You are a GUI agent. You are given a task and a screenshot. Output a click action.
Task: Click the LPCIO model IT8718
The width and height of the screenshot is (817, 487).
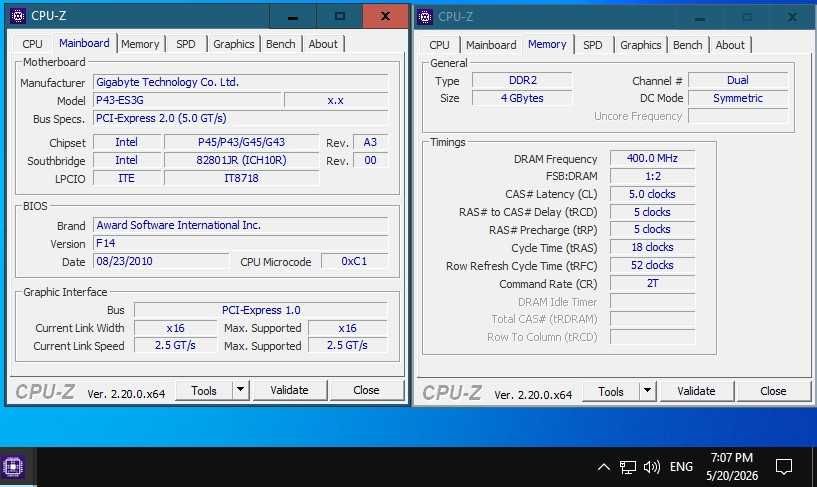click(x=241, y=179)
